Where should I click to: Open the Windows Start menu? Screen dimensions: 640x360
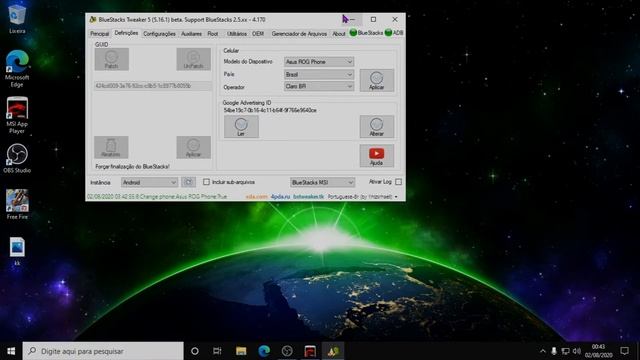click(11, 351)
